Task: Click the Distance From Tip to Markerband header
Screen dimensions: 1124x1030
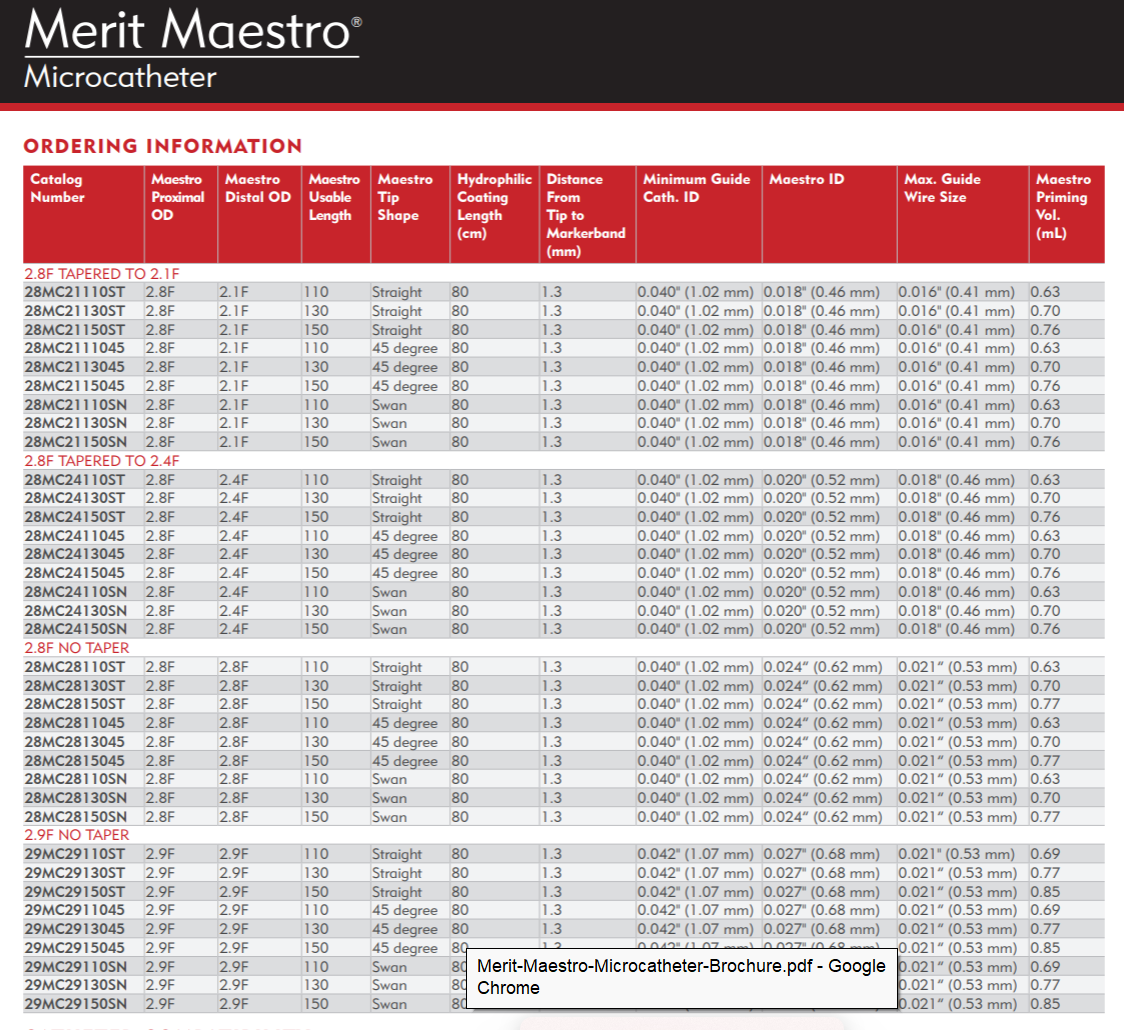Action: (x=585, y=215)
